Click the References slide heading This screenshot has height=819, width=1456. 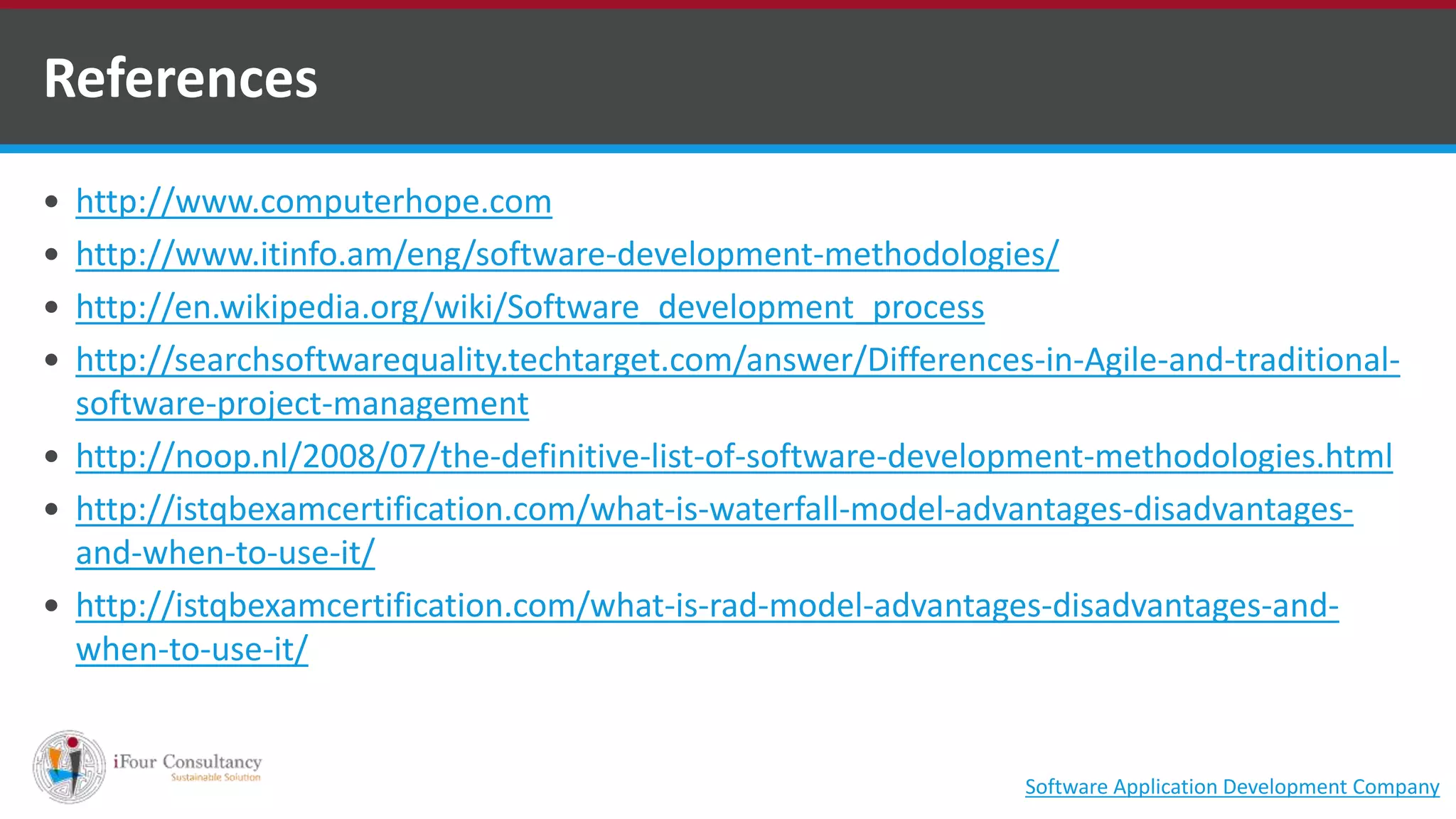point(181,77)
